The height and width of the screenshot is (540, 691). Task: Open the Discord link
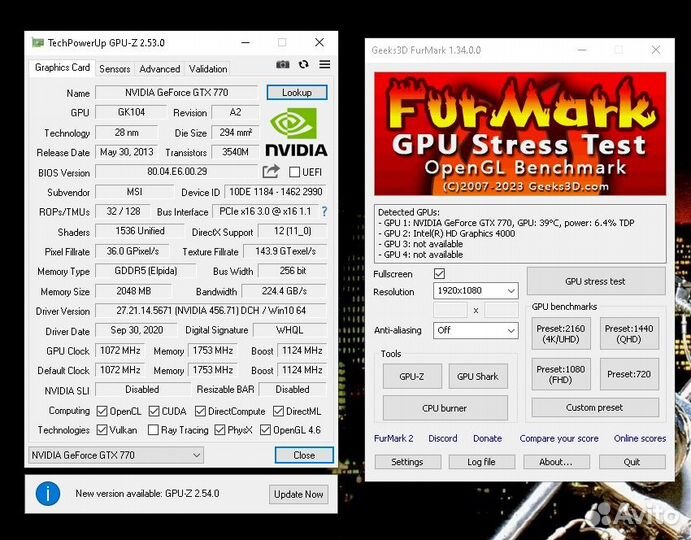tap(443, 439)
